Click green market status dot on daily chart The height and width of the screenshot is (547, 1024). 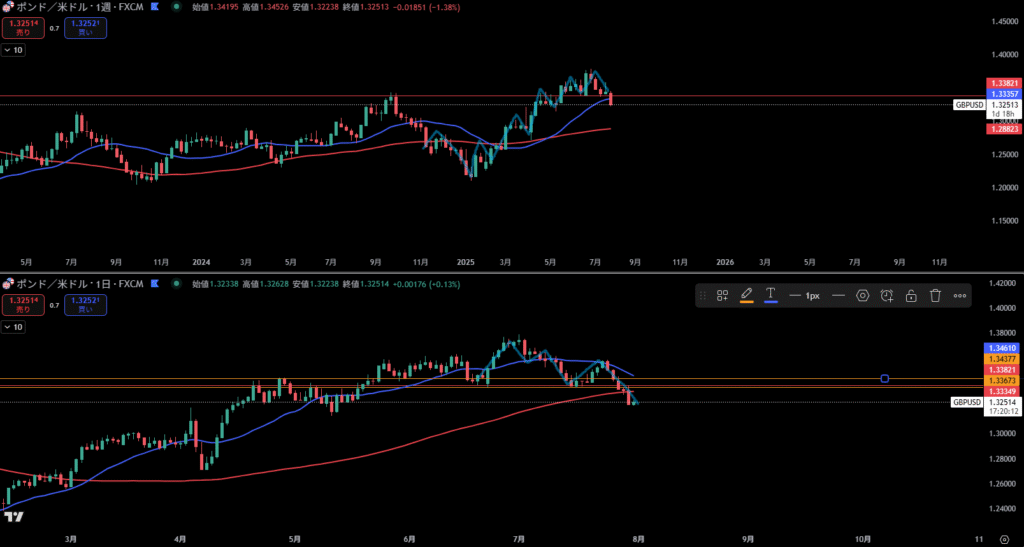(x=176, y=284)
